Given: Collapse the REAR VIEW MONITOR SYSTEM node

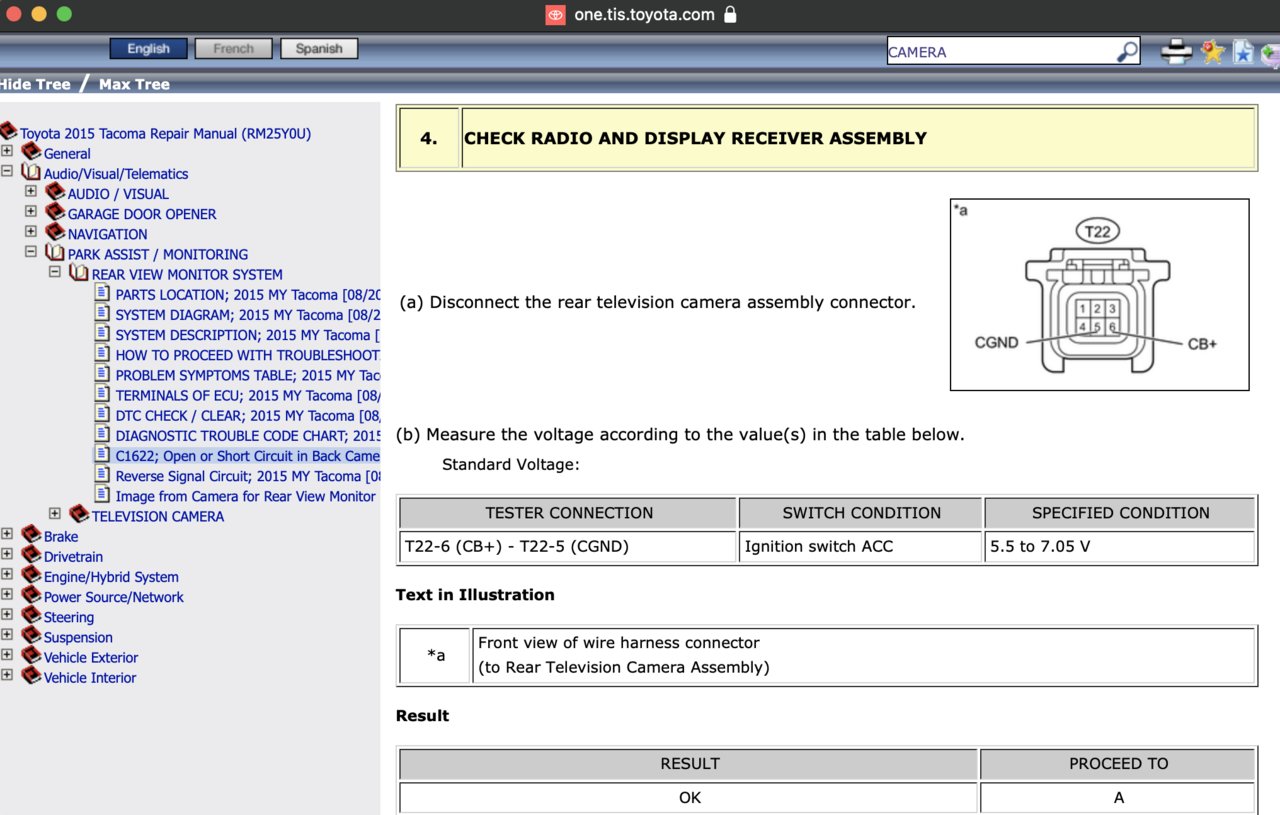Looking at the screenshot, I should click(x=55, y=272).
